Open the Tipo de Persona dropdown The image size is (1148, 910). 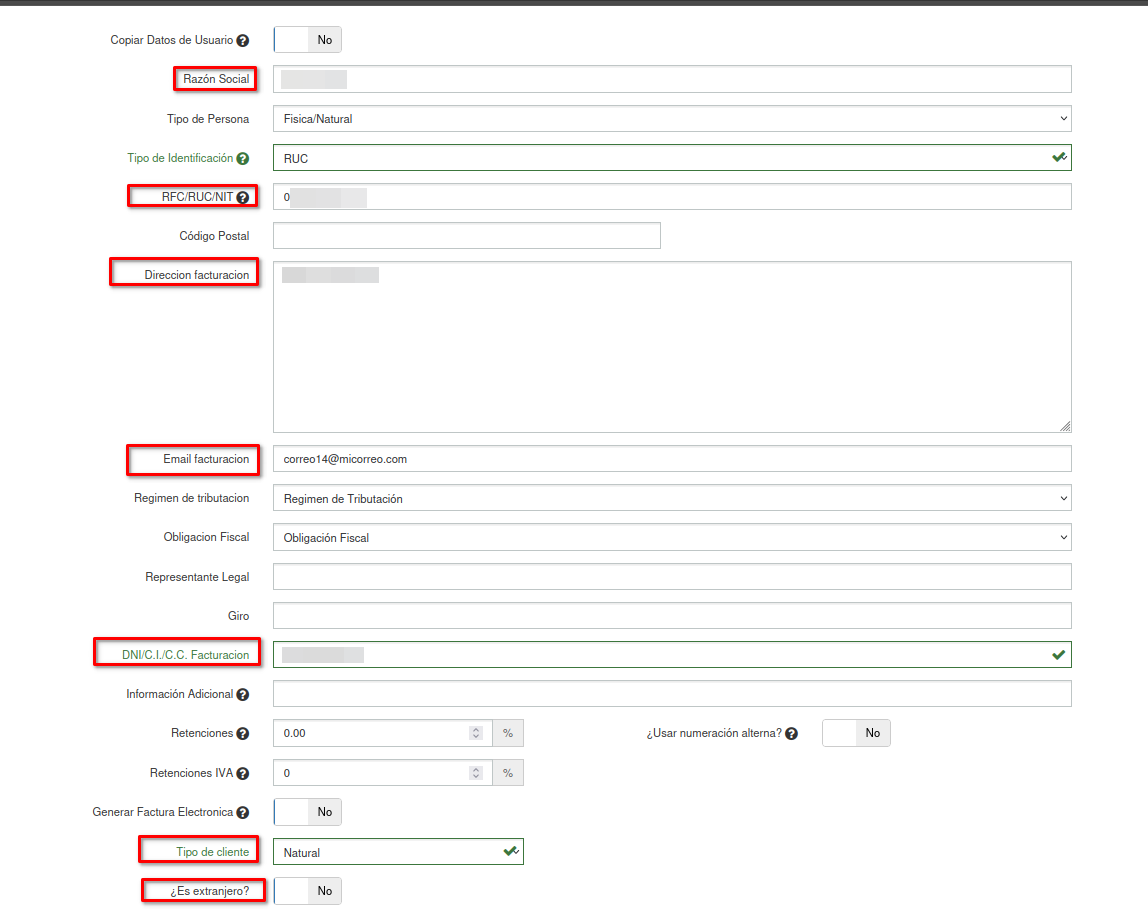coord(671,119)
